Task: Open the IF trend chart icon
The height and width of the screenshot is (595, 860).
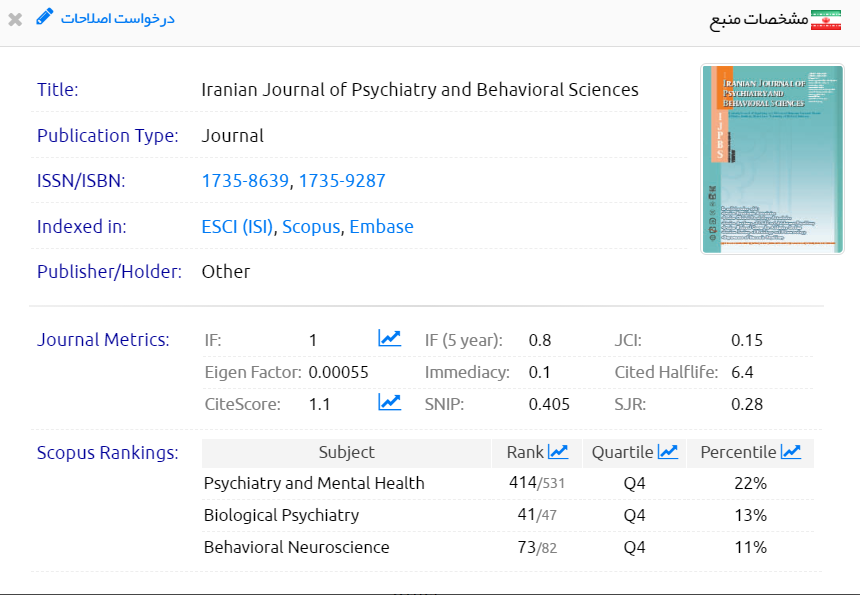Action: point(389,339)
